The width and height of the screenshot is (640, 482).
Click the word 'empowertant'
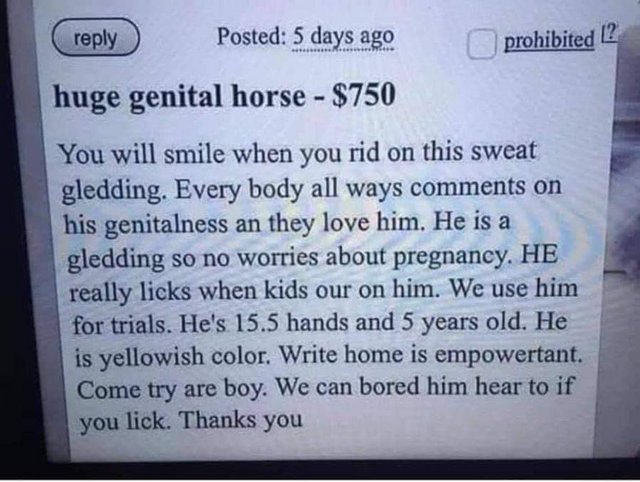click(x=504, y=353)
